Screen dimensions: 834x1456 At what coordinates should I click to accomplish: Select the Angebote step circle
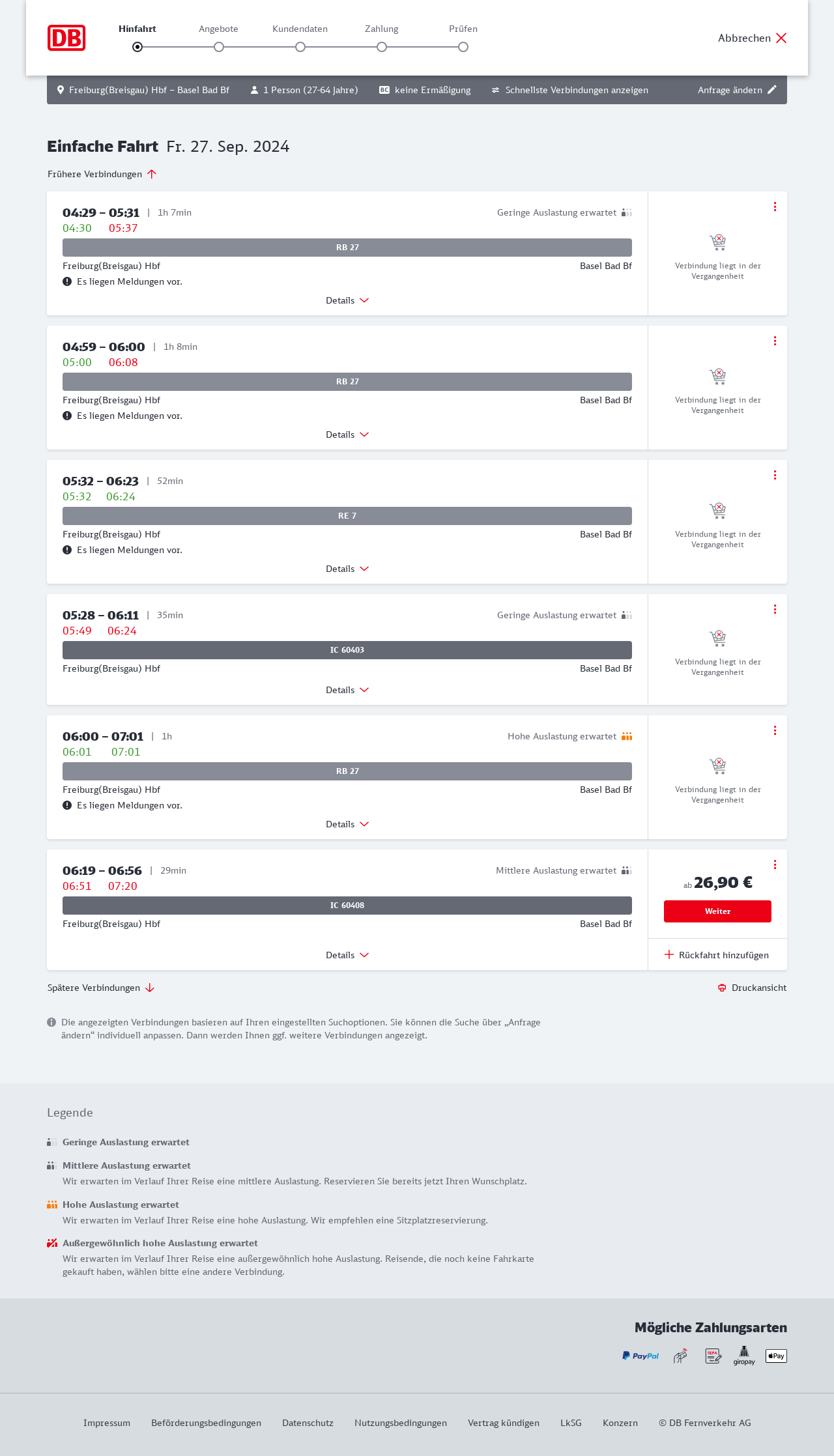click(219, 47)
